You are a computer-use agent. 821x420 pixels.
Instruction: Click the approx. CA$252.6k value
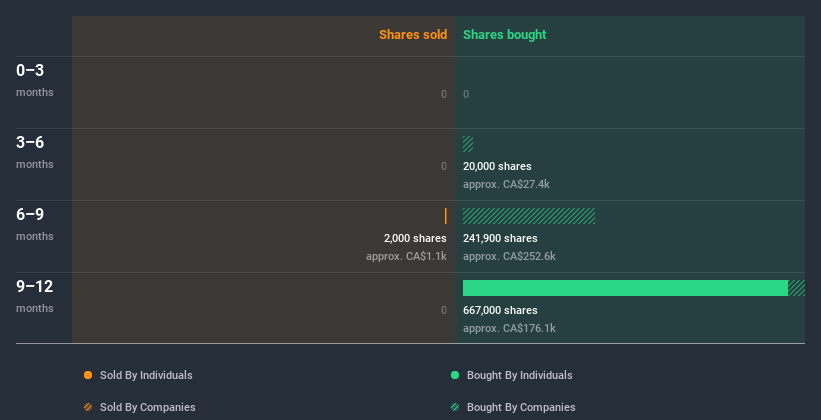[x=509, y=257]
